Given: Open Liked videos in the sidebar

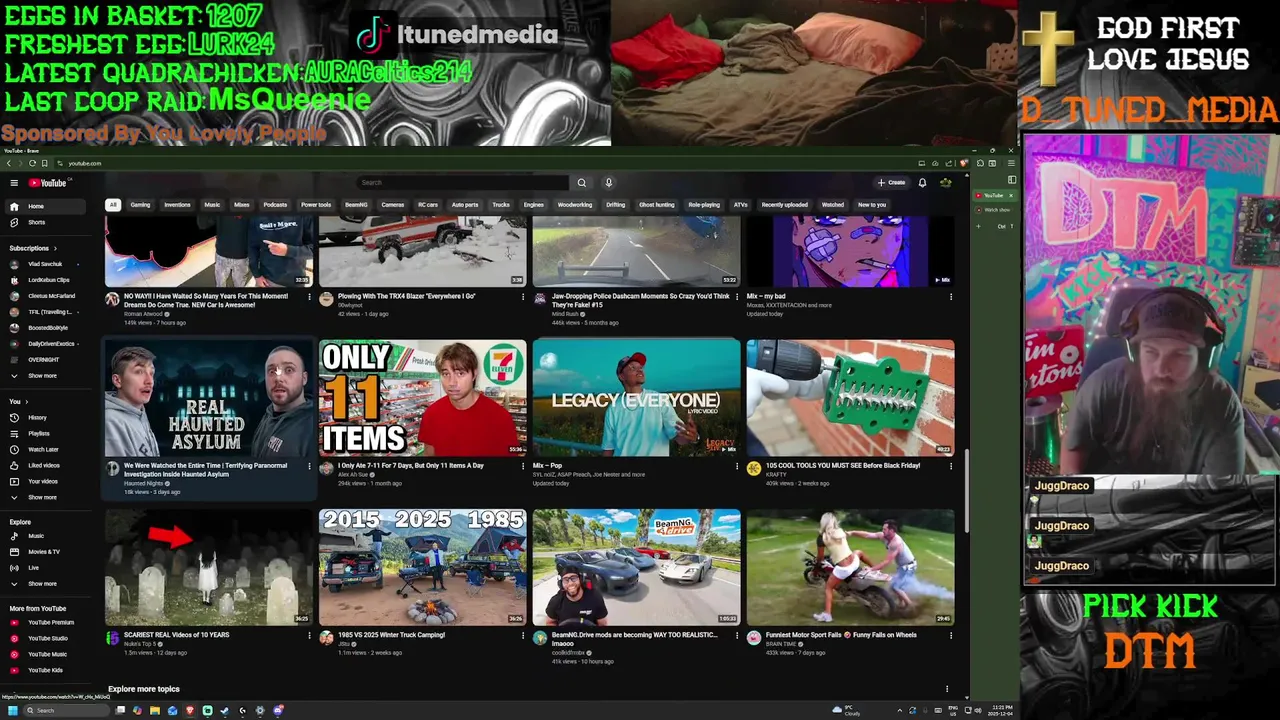Looking at the screenshot, I should click(43, 466).
